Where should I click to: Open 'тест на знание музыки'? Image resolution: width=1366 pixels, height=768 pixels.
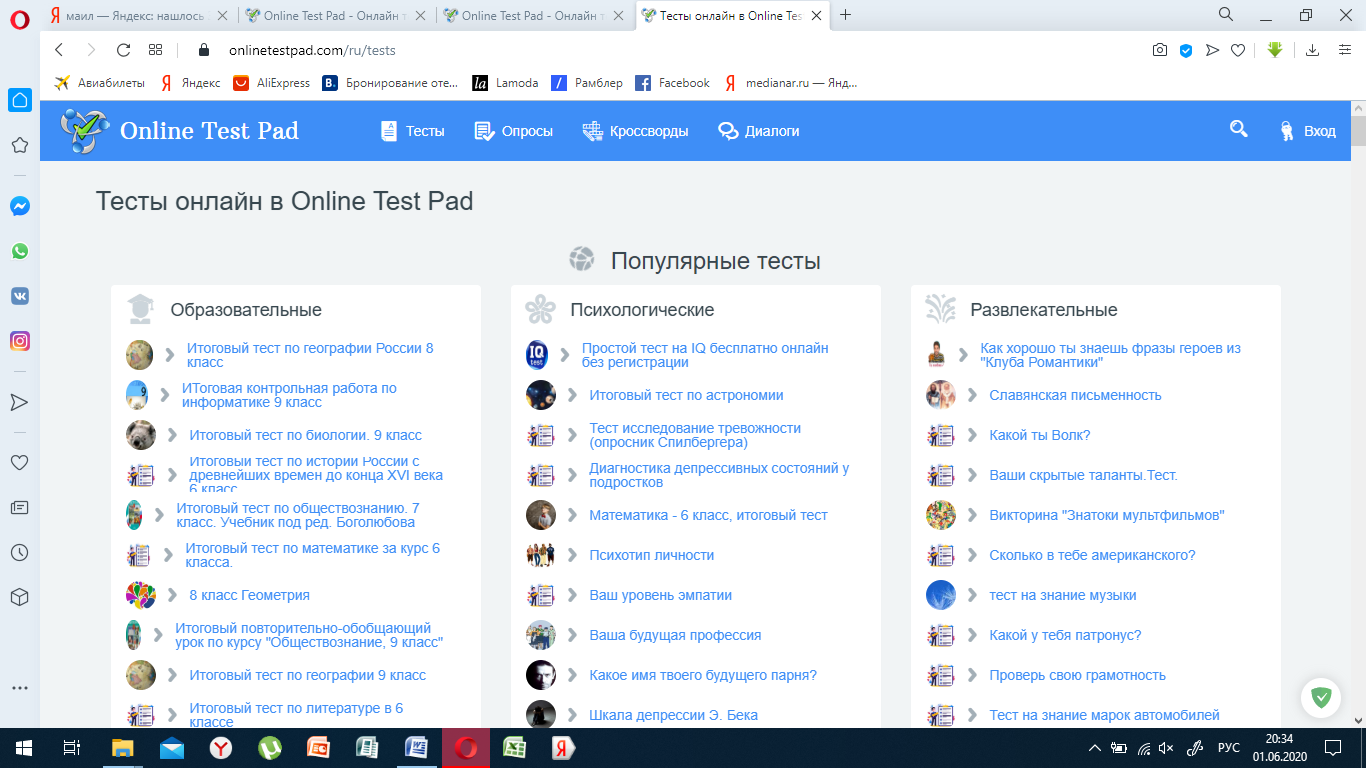click(1063, 595)
